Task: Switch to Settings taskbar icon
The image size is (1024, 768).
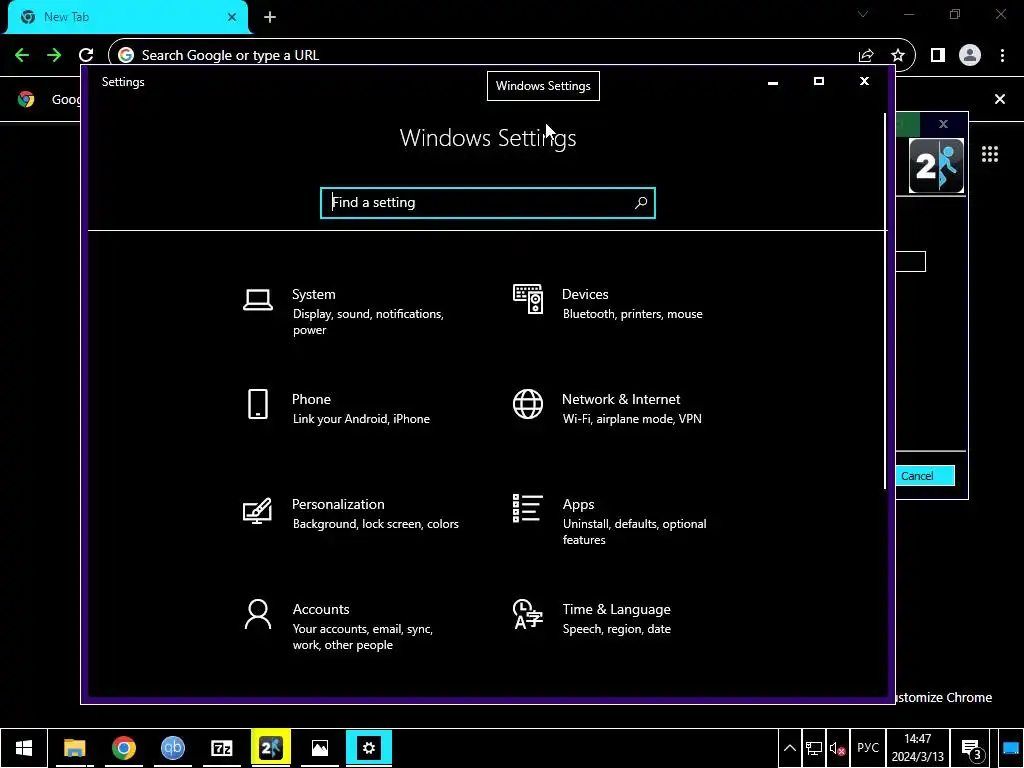Action: point(369,748)
